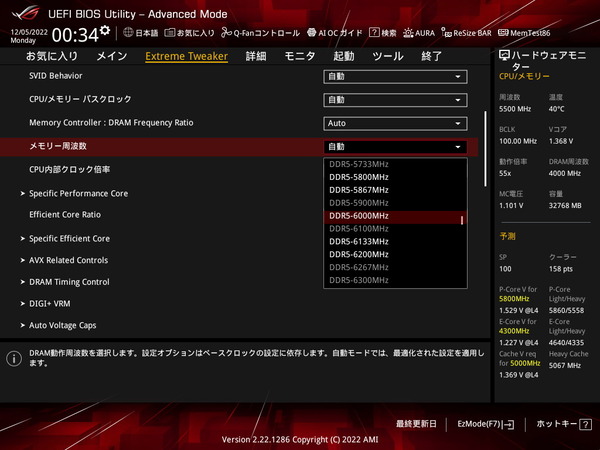
Task: Switch to 詳細 tab
Action: [256, 56]
